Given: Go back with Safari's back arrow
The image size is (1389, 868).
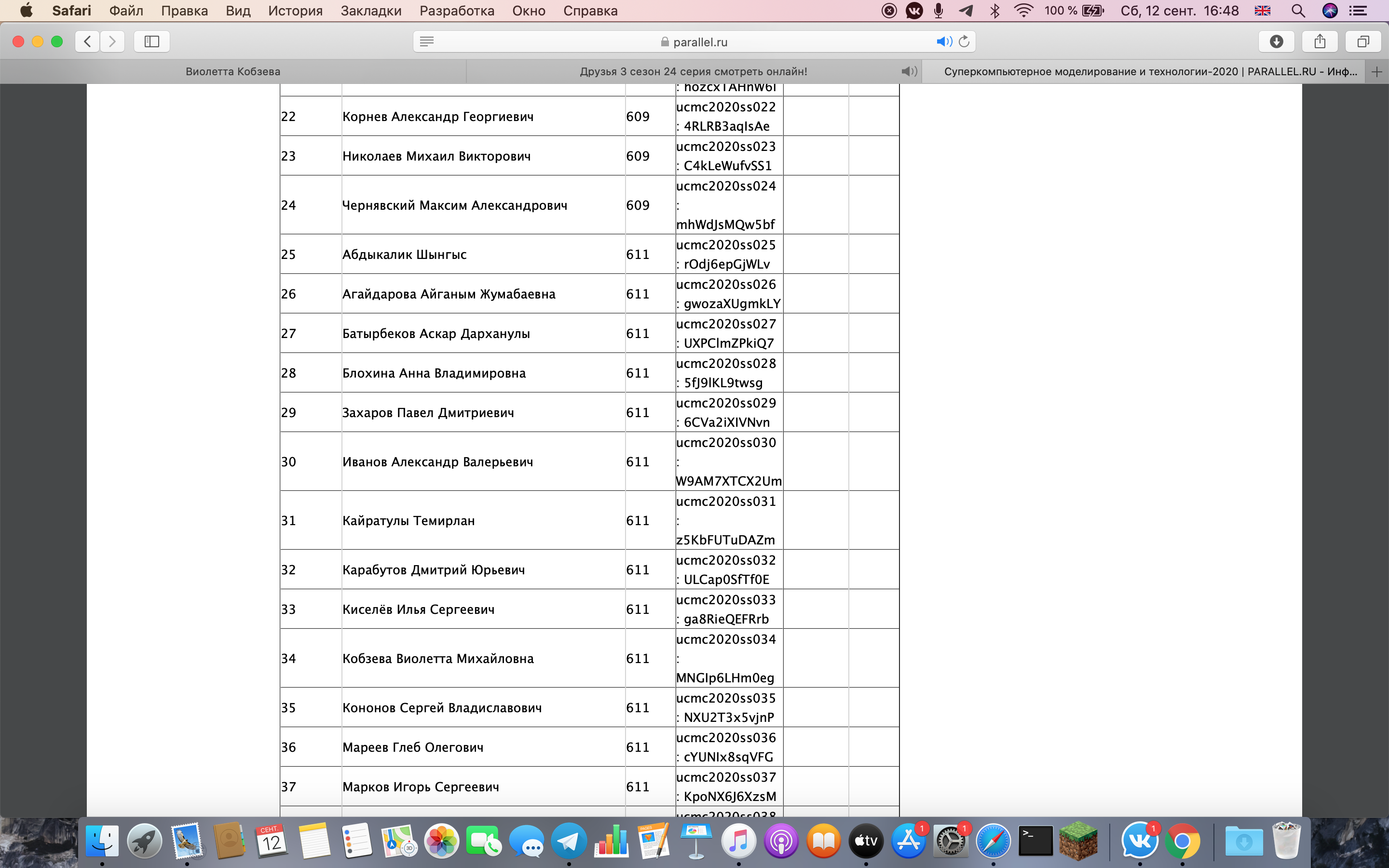Looking at the screenshot, I should (87, 41).
